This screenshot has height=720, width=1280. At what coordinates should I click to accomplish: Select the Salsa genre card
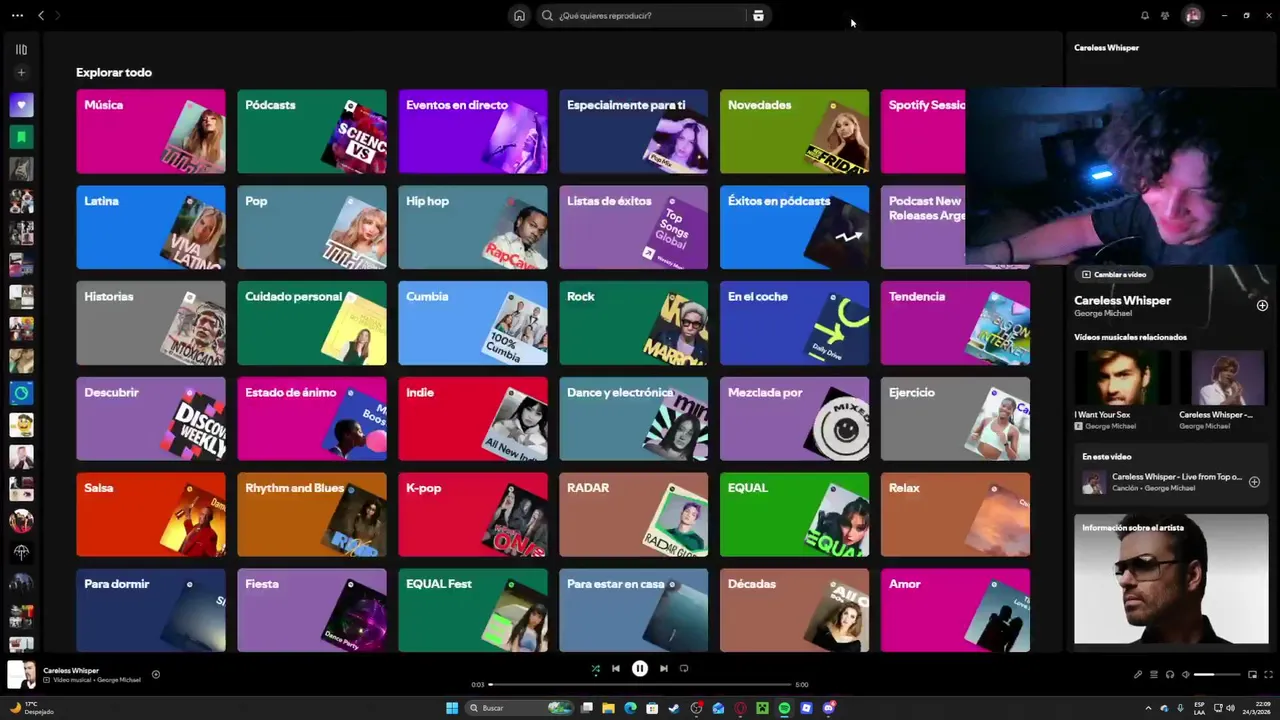(x=151, y=514)
